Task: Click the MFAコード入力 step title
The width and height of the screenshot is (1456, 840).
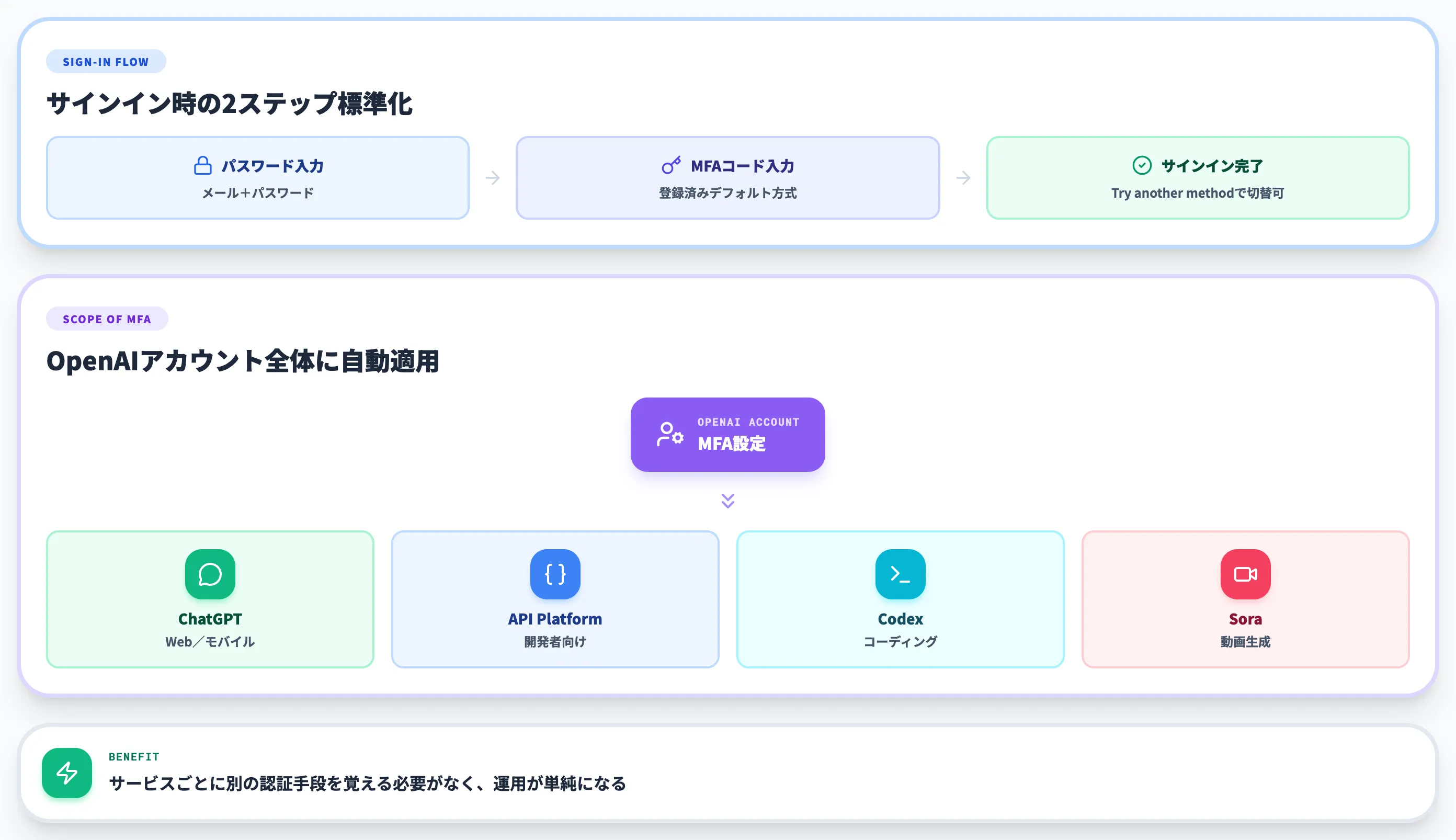Action: tap(743, 166)
